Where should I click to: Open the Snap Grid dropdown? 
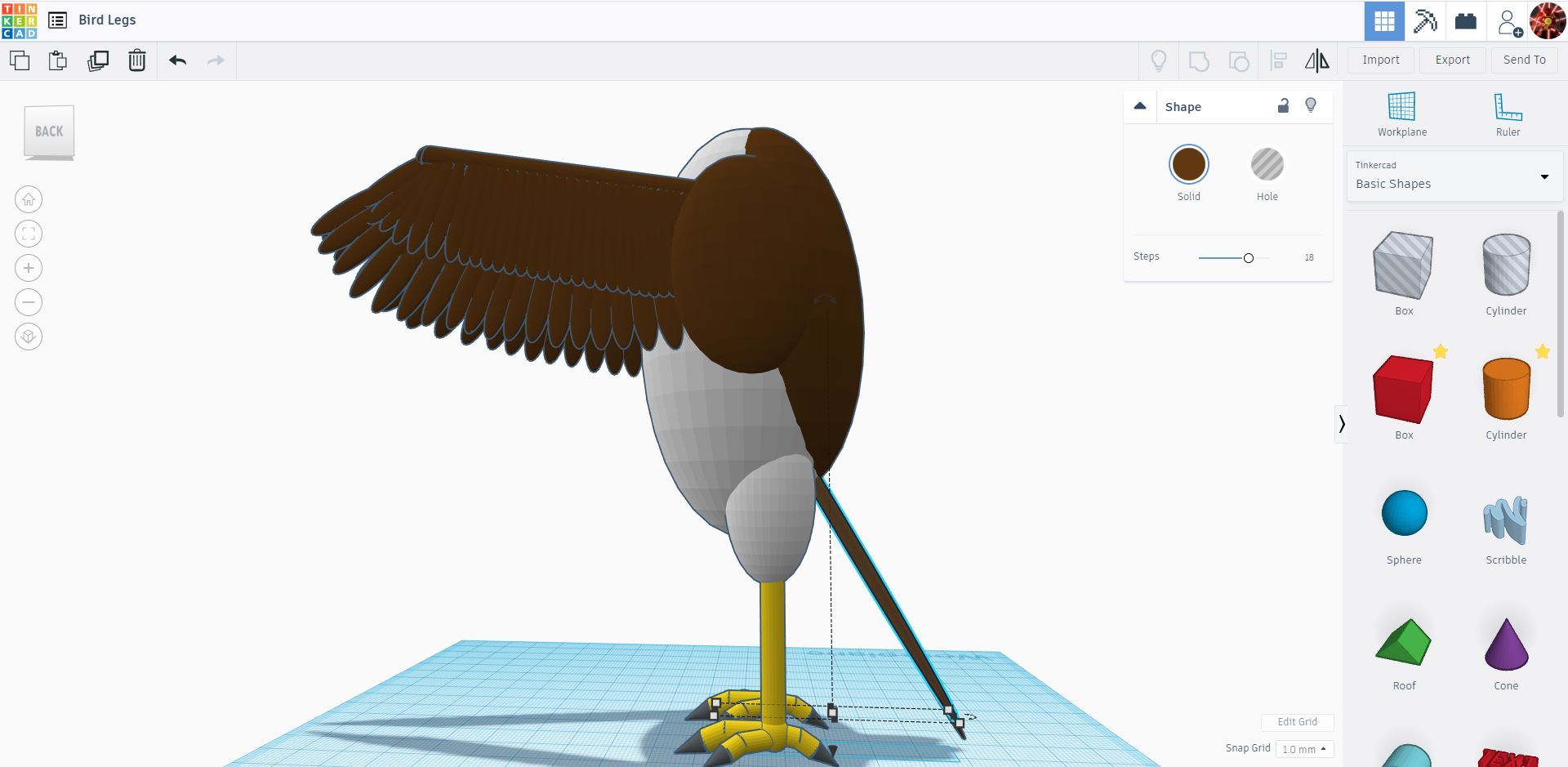(1304, 749)
